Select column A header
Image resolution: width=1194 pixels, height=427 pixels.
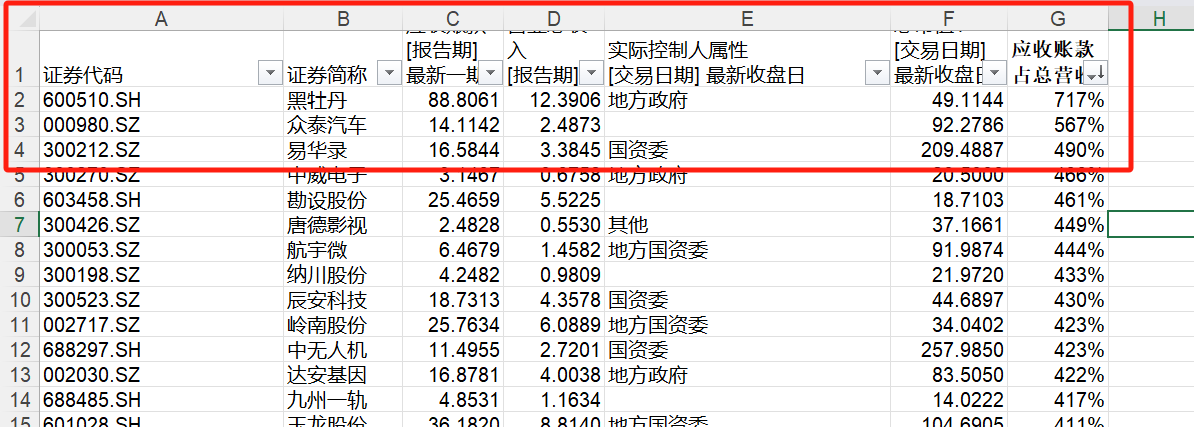coord(161,20)
